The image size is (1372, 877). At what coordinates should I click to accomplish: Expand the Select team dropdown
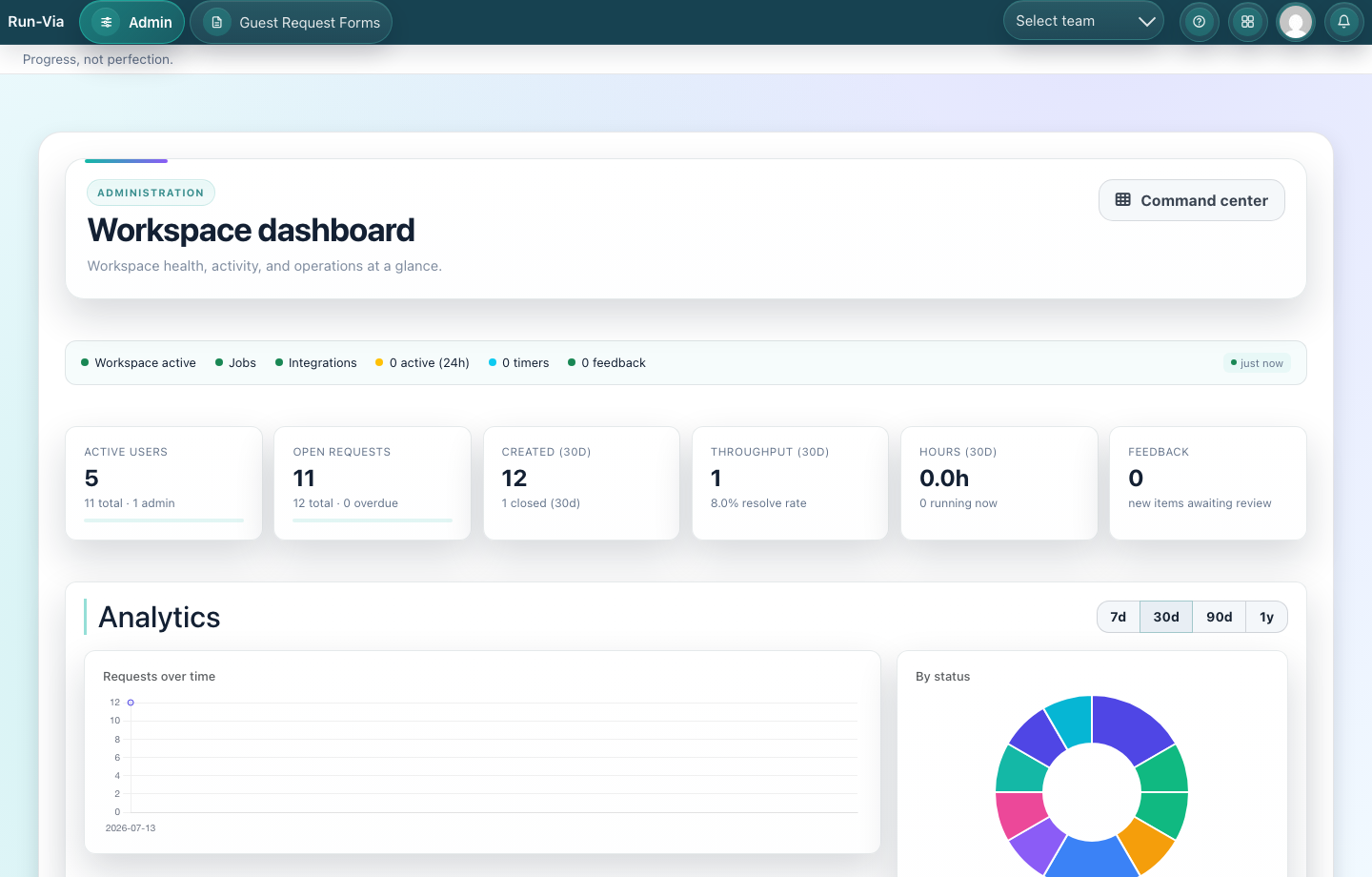pos(1083,21)
